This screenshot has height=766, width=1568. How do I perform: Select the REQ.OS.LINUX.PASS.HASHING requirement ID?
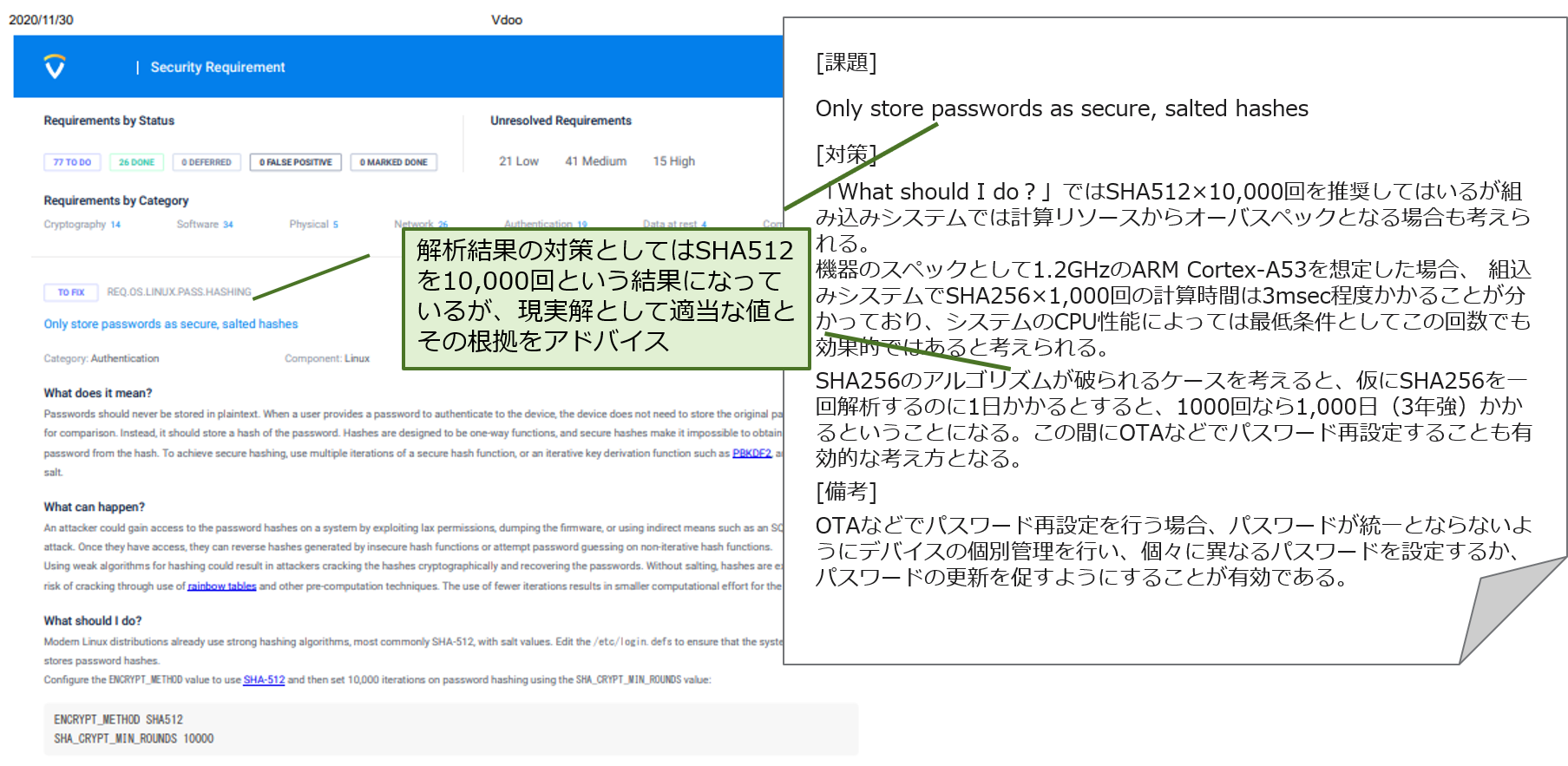click(x=179, y=292)
